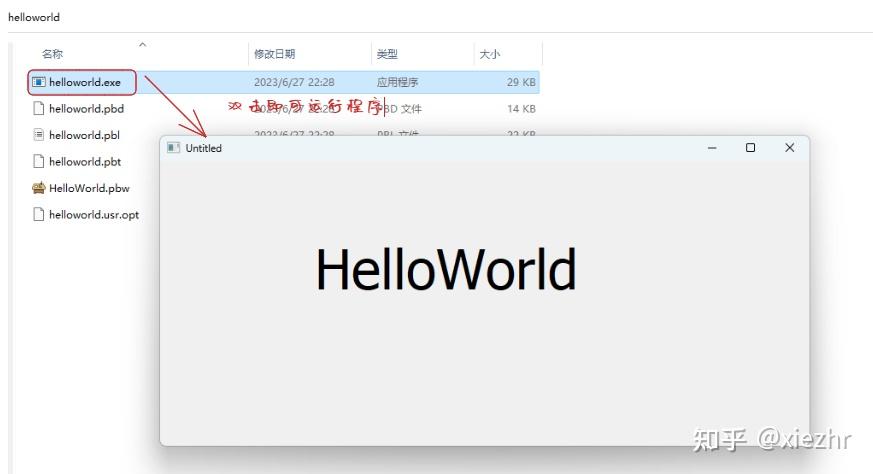The image size is (873, 474).
Task: Select the helloworld.usr.opt file name
Action: point(94,215)
